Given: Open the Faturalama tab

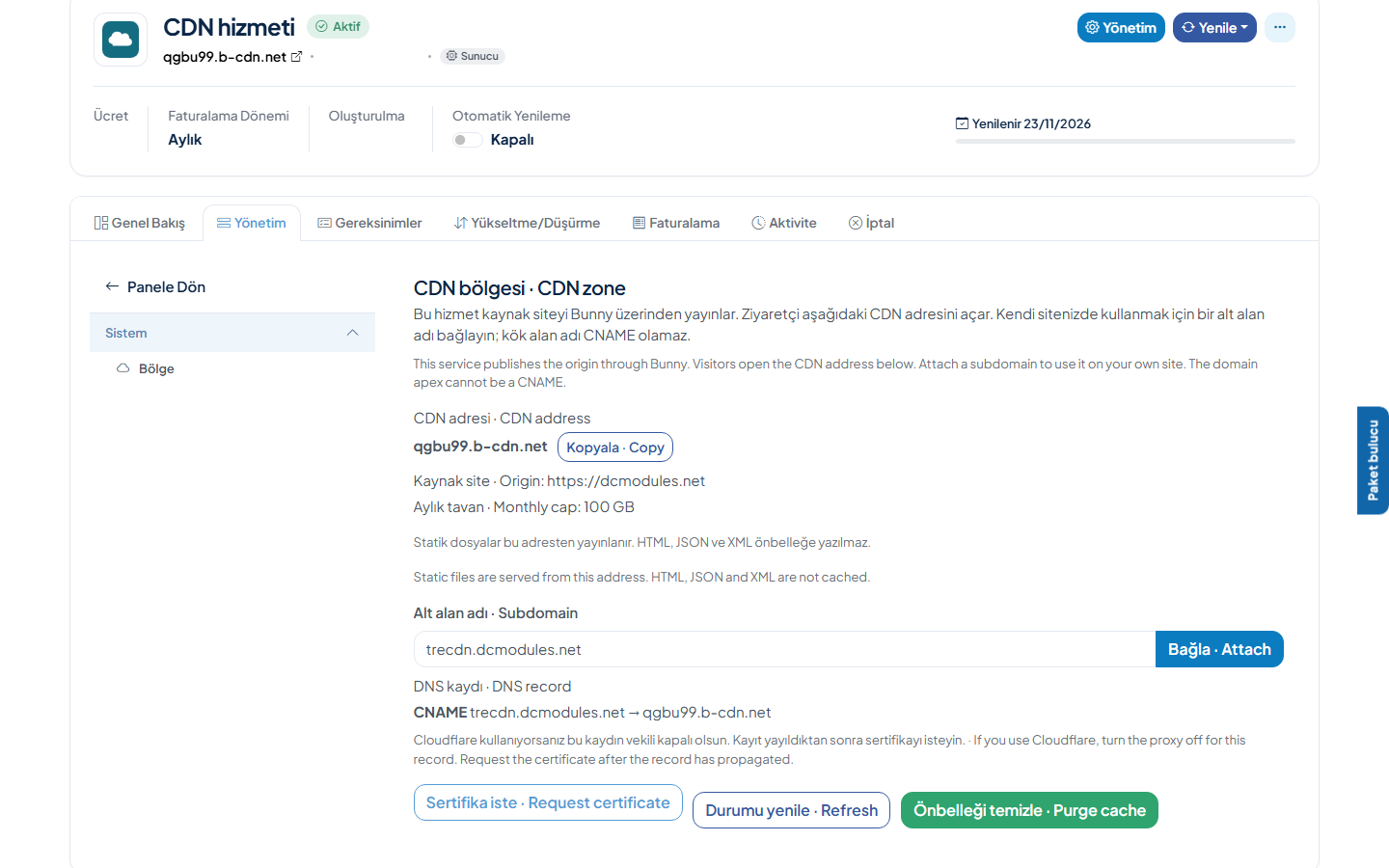Looking at the screenshot, I should [x=676, y=223].
